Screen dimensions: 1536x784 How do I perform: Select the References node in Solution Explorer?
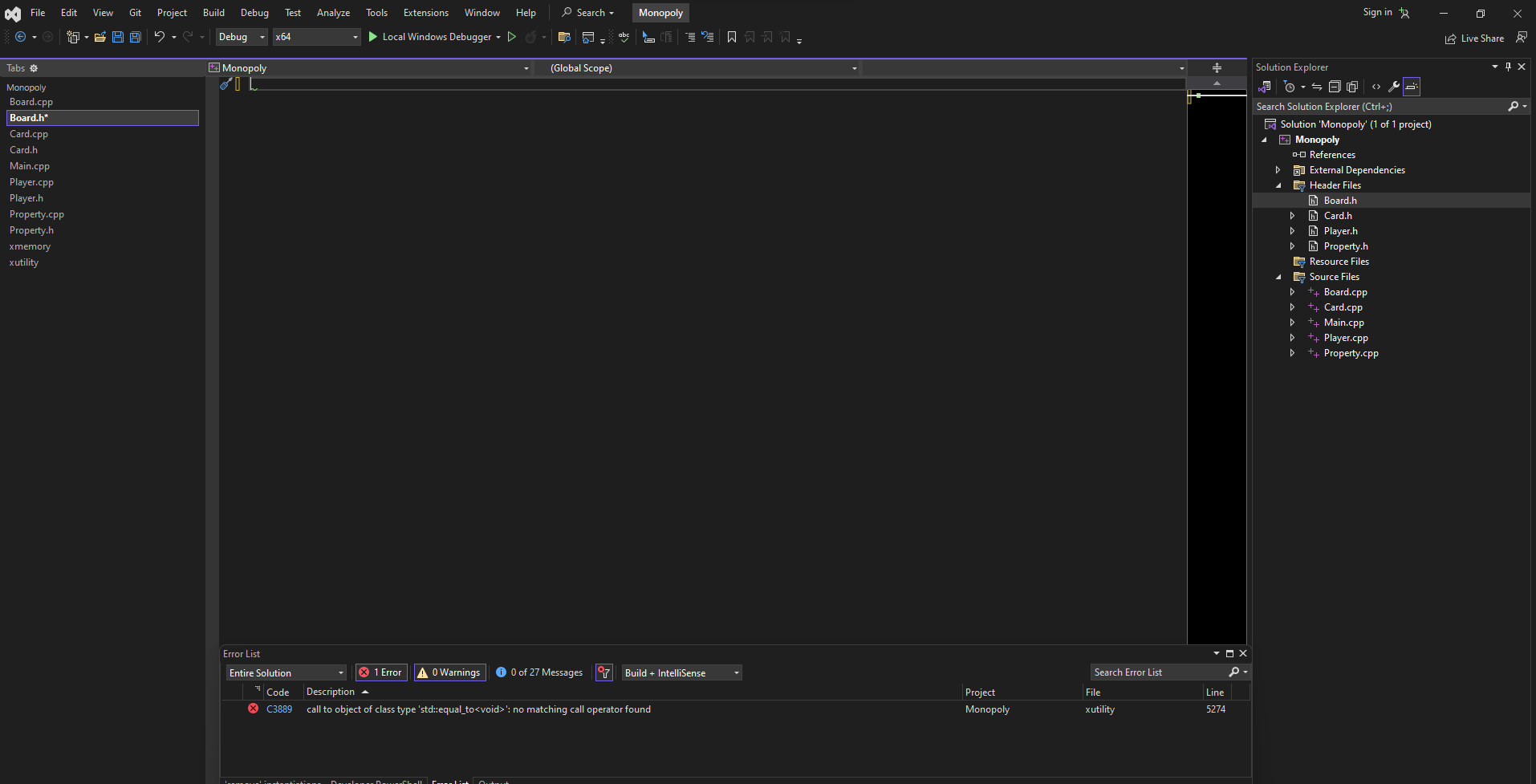(1332, 155)
